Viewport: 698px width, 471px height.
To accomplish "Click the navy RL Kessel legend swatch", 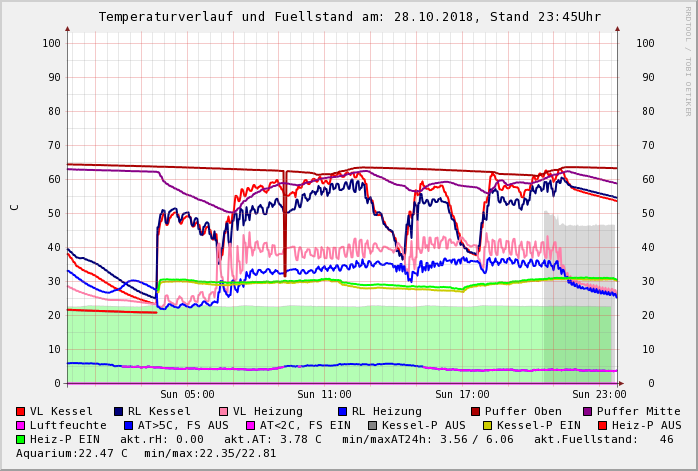I will coord(119,411).
